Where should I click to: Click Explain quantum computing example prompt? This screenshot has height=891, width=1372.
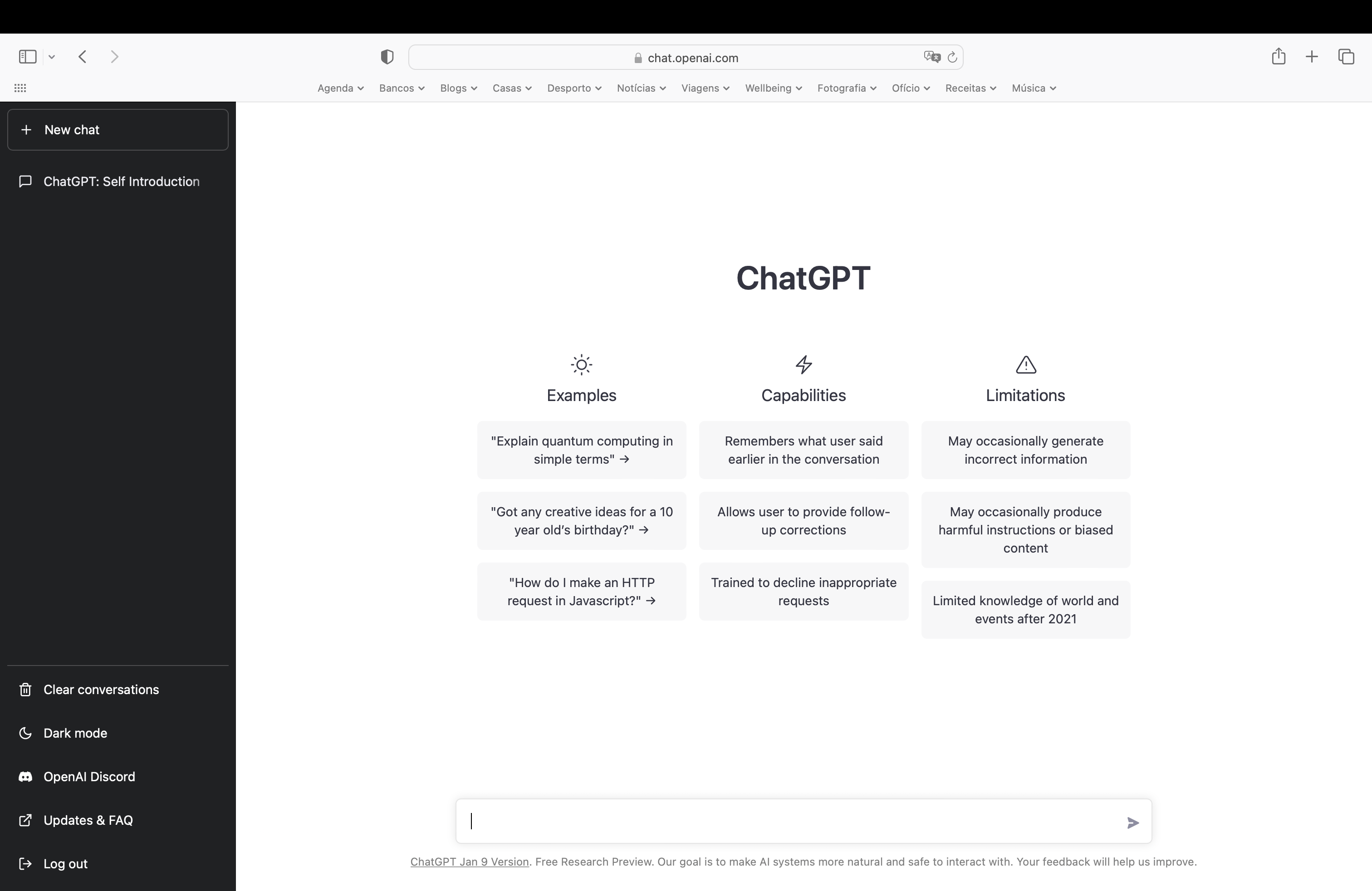pyautogui.click(x=581, y=449)
